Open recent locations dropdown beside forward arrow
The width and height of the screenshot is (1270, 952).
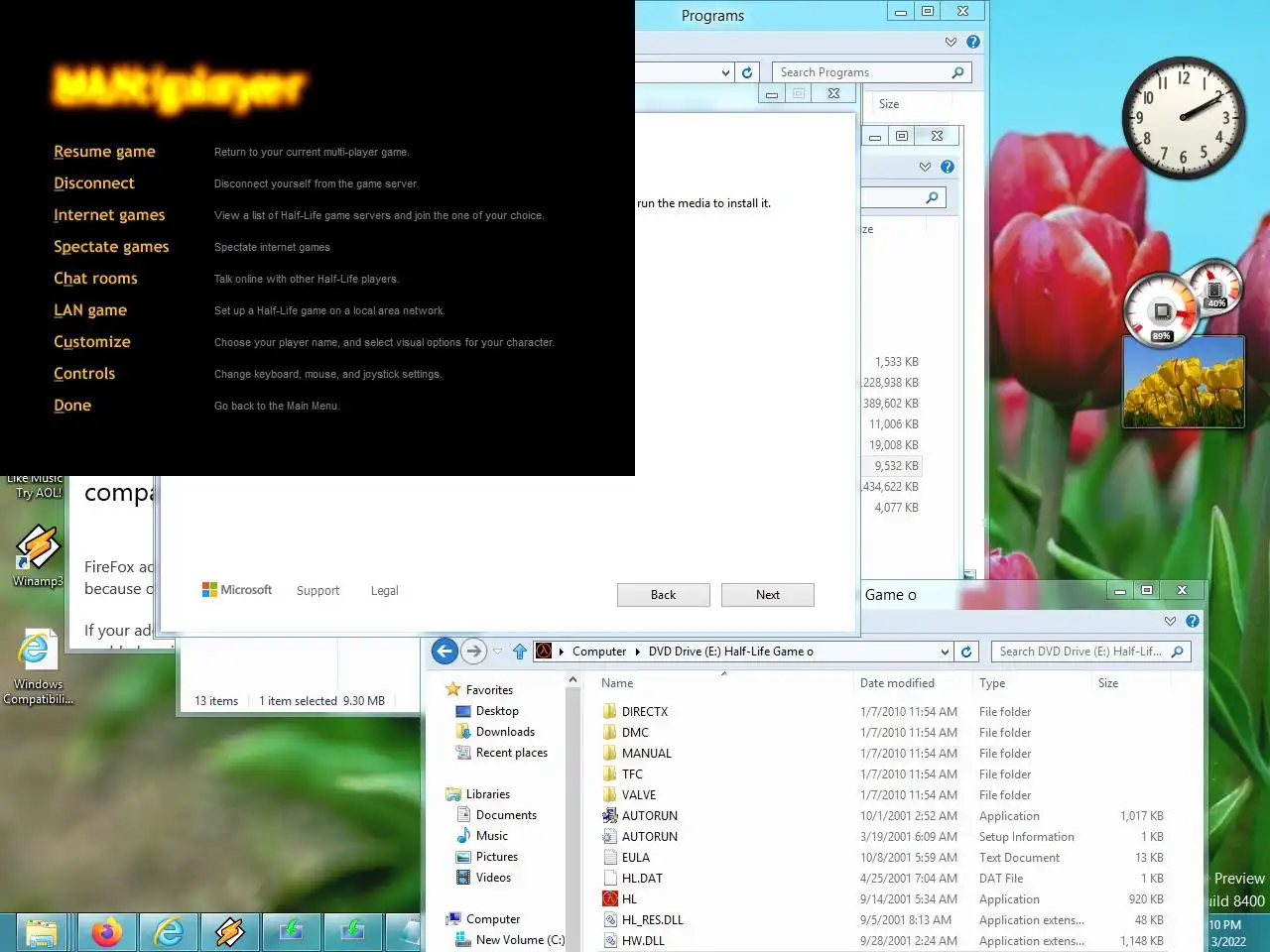[x=498, y=652]
